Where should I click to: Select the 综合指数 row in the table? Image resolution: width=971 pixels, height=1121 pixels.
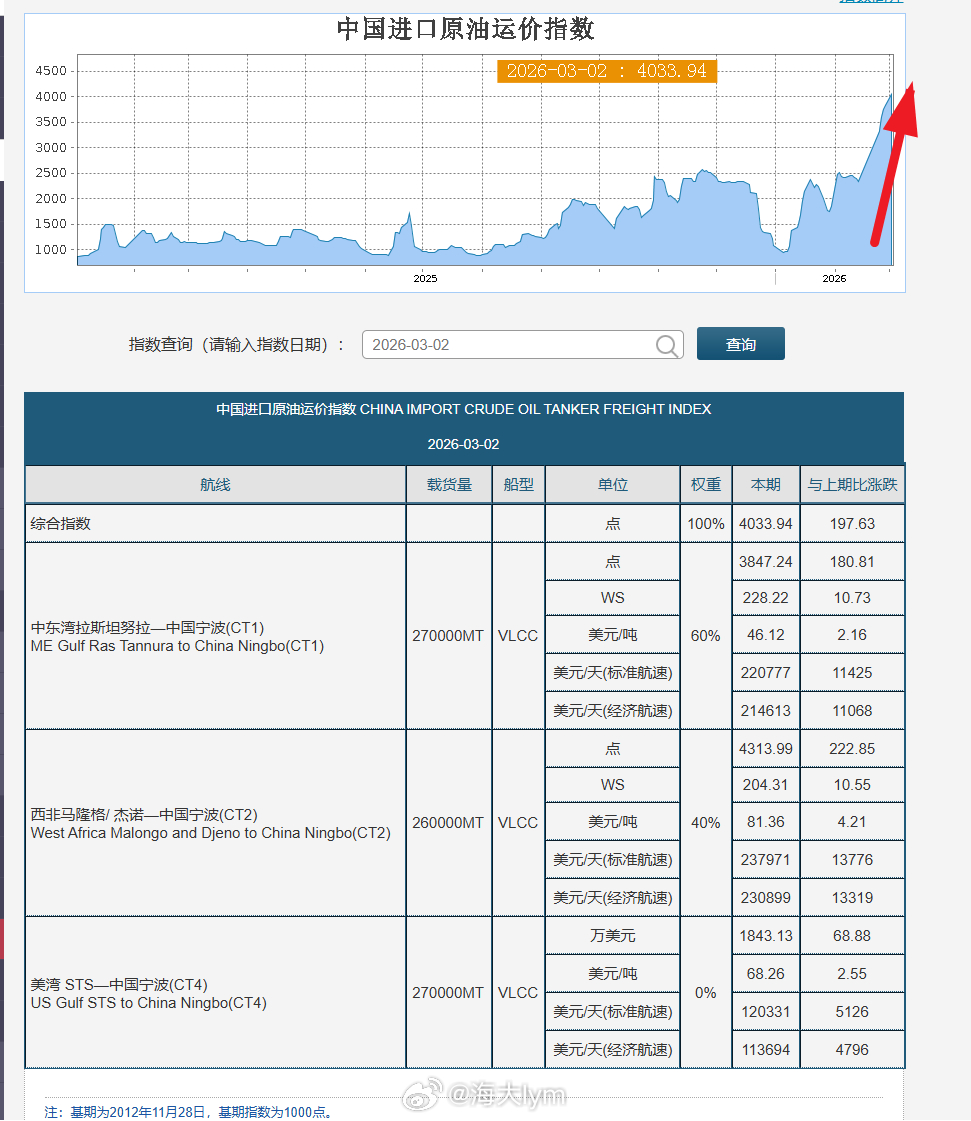tap(200, 523)
